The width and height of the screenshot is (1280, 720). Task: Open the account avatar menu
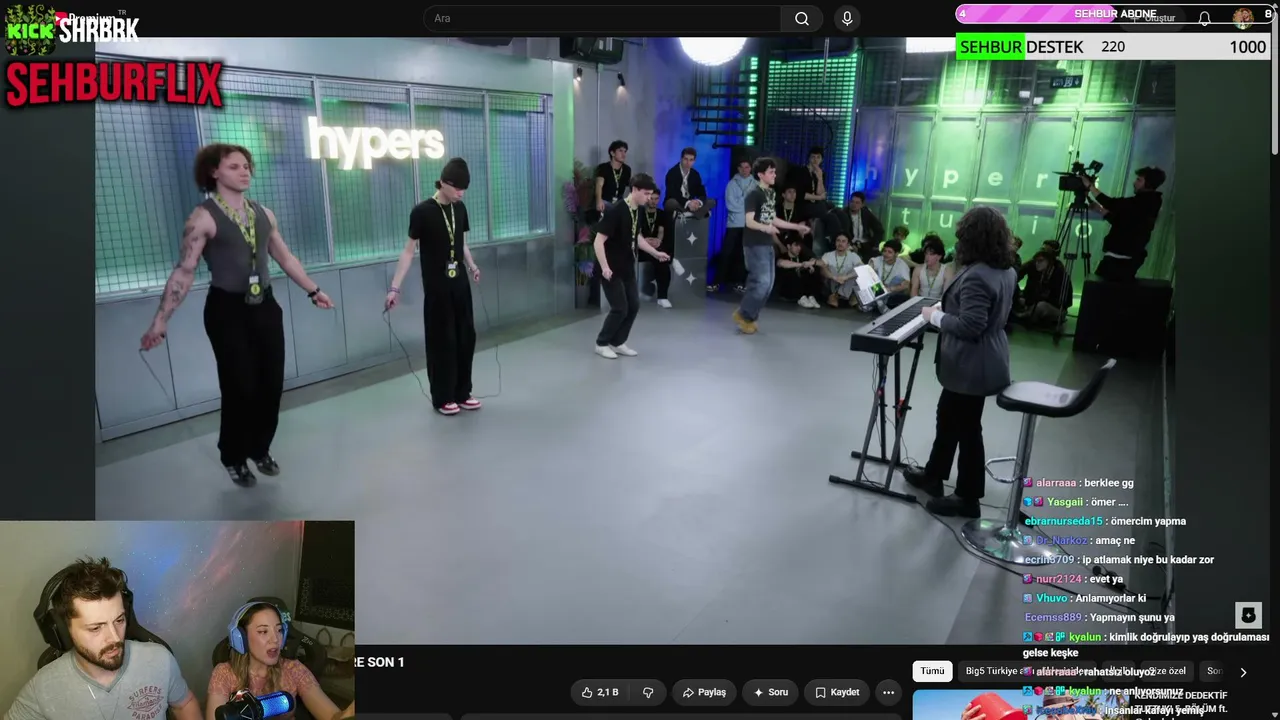click(1243, 18)
